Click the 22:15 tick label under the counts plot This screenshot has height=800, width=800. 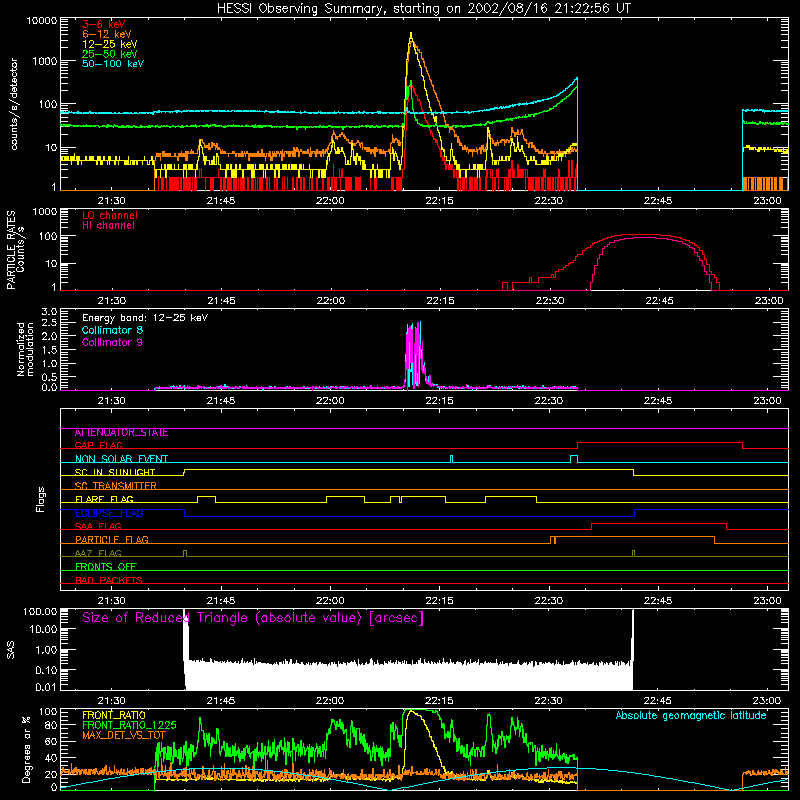439,201
